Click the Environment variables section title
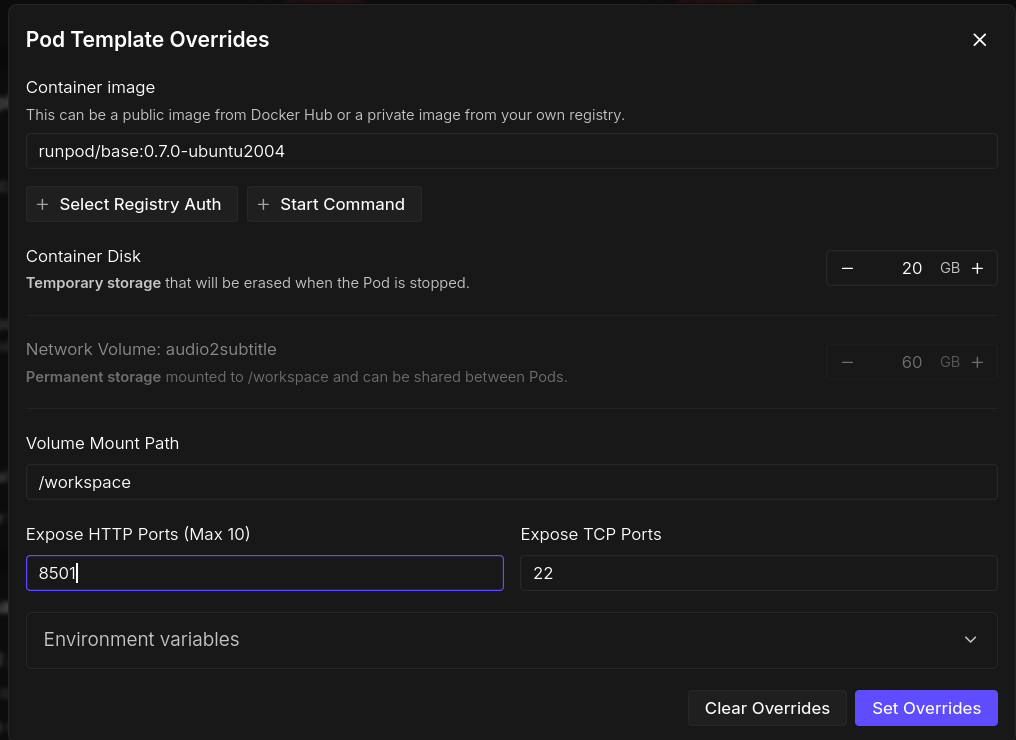Screen dimensions: 1016x740 [141, 640]
